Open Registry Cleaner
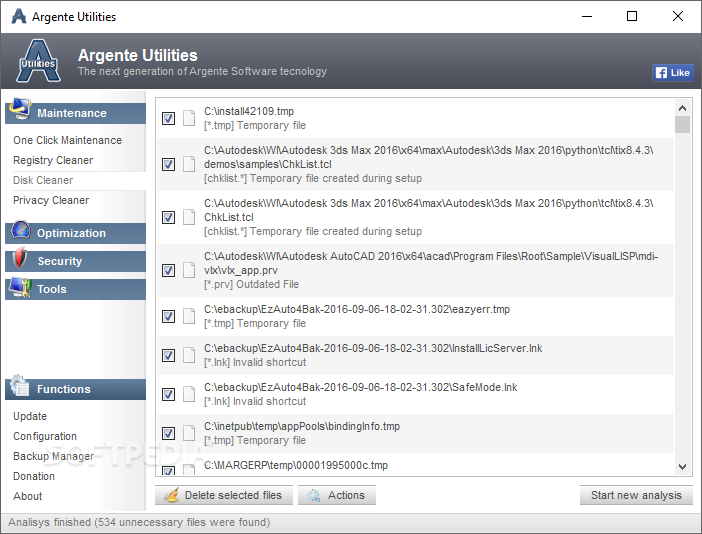Screen dimensions: 702x534 click(53, 160)
